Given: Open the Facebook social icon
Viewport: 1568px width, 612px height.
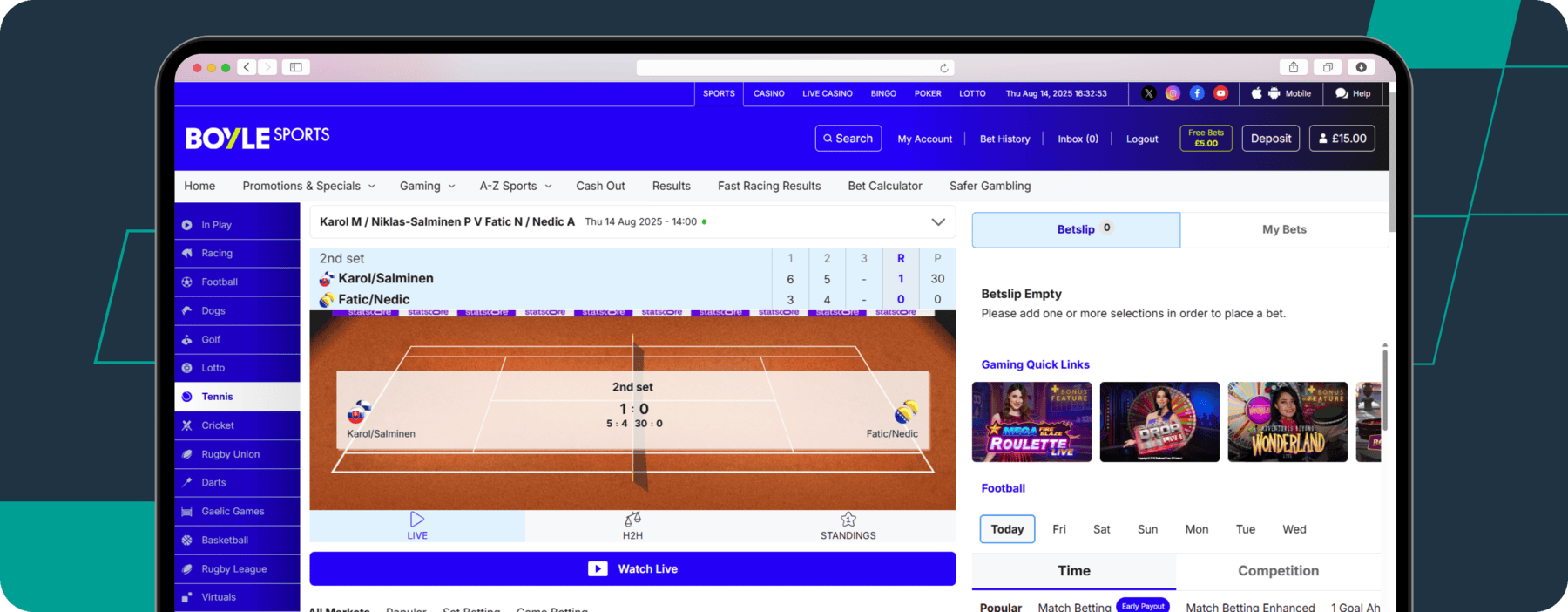Looking at the screenshot, I should pyautogui.click(x=1197, y=93).
